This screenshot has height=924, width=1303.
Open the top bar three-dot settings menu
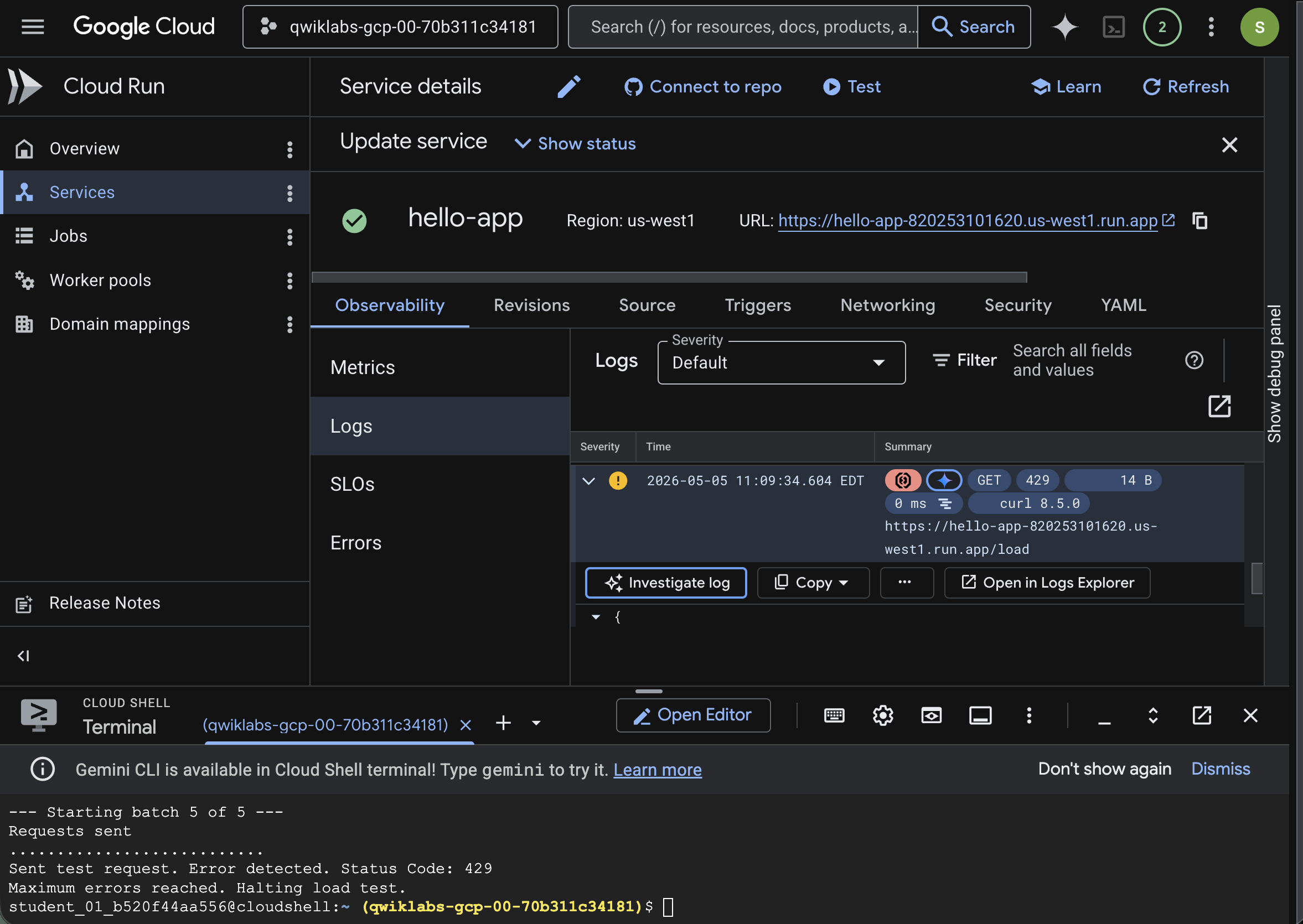(1211, 27)
